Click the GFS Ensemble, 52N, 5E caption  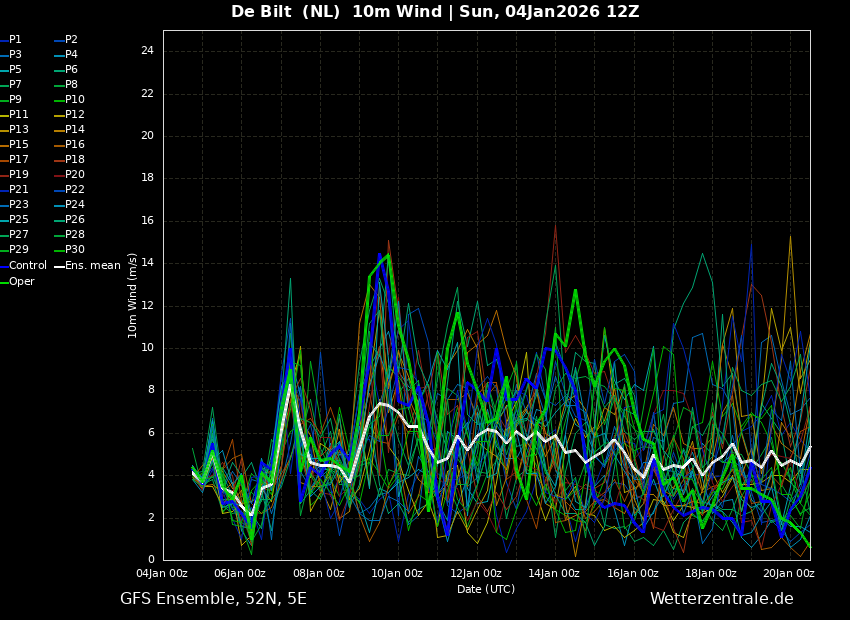[213, 599]
